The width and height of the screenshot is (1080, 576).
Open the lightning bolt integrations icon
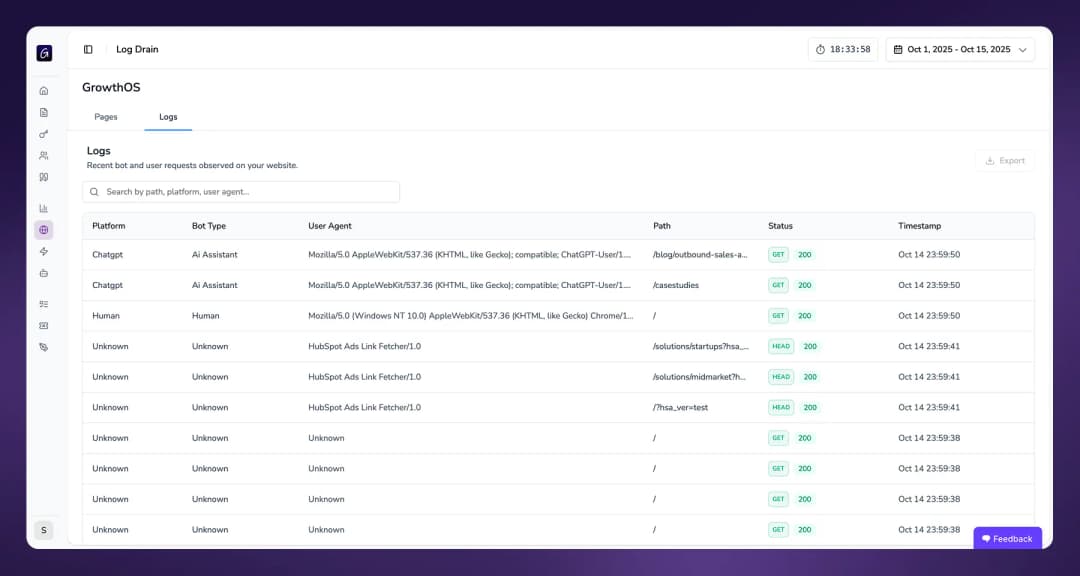click(44, 251)
